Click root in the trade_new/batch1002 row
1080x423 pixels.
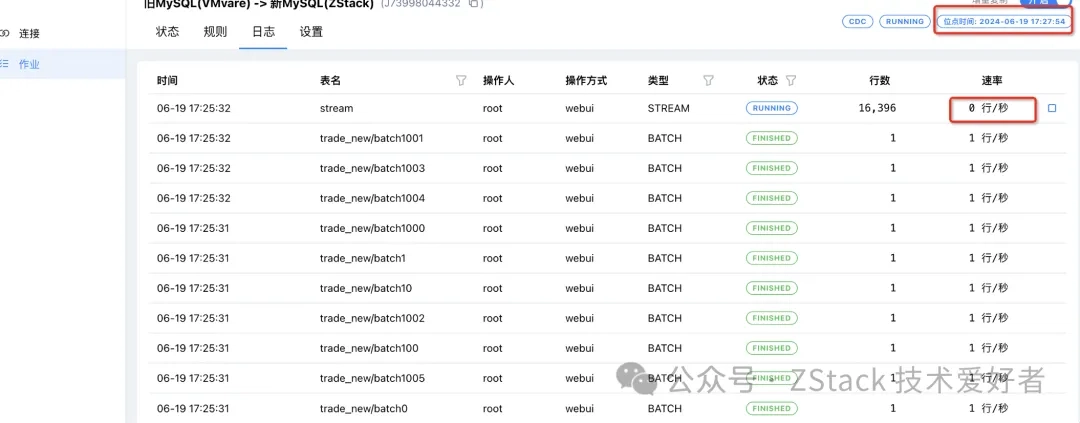click(x=492, y=318)
